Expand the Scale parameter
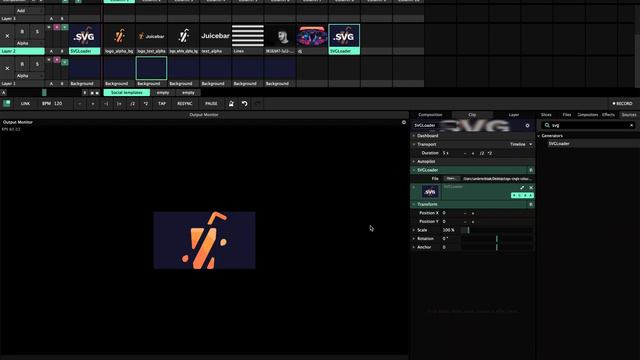 [x=414, y=230]
